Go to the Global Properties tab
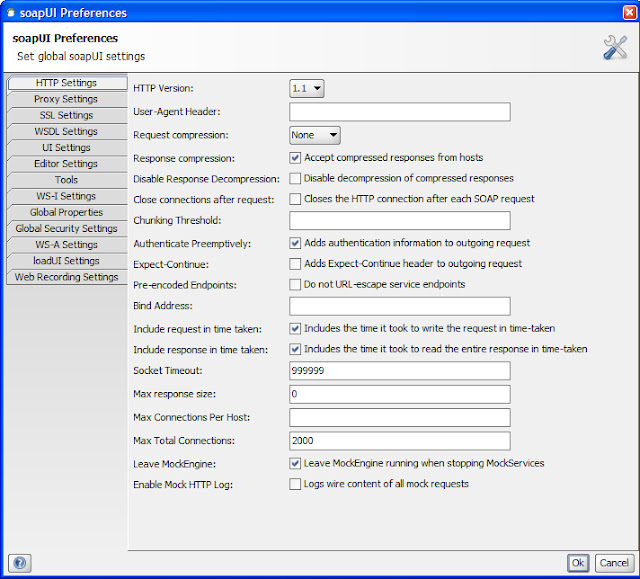 click(67, 212)
